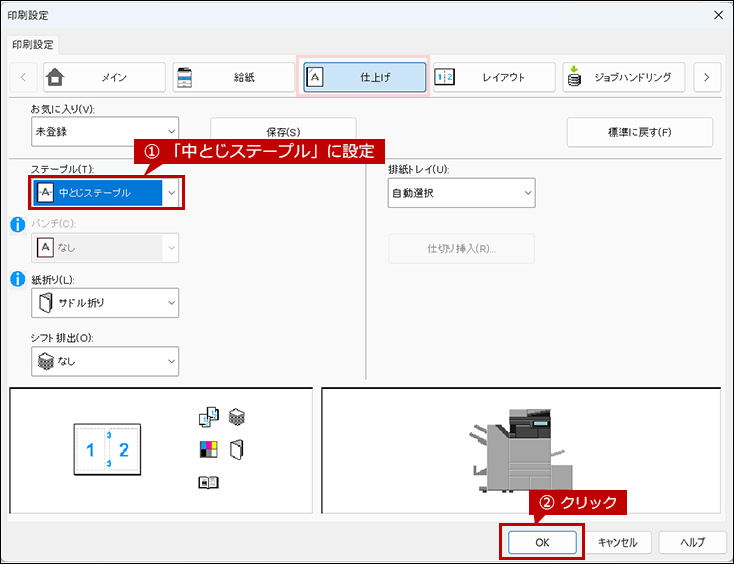Click the booklet icon in preview pane

pos(208,482)
